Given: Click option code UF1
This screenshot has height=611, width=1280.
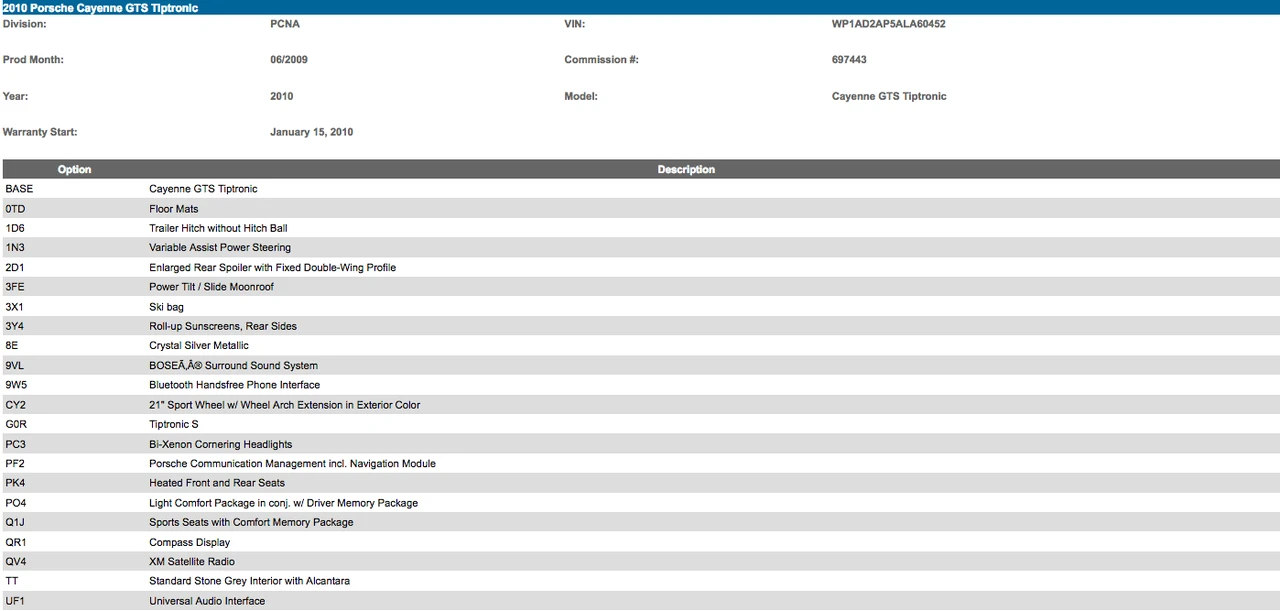Looking at the screenshot, I should pyautogui.click(x=15, y=602).
